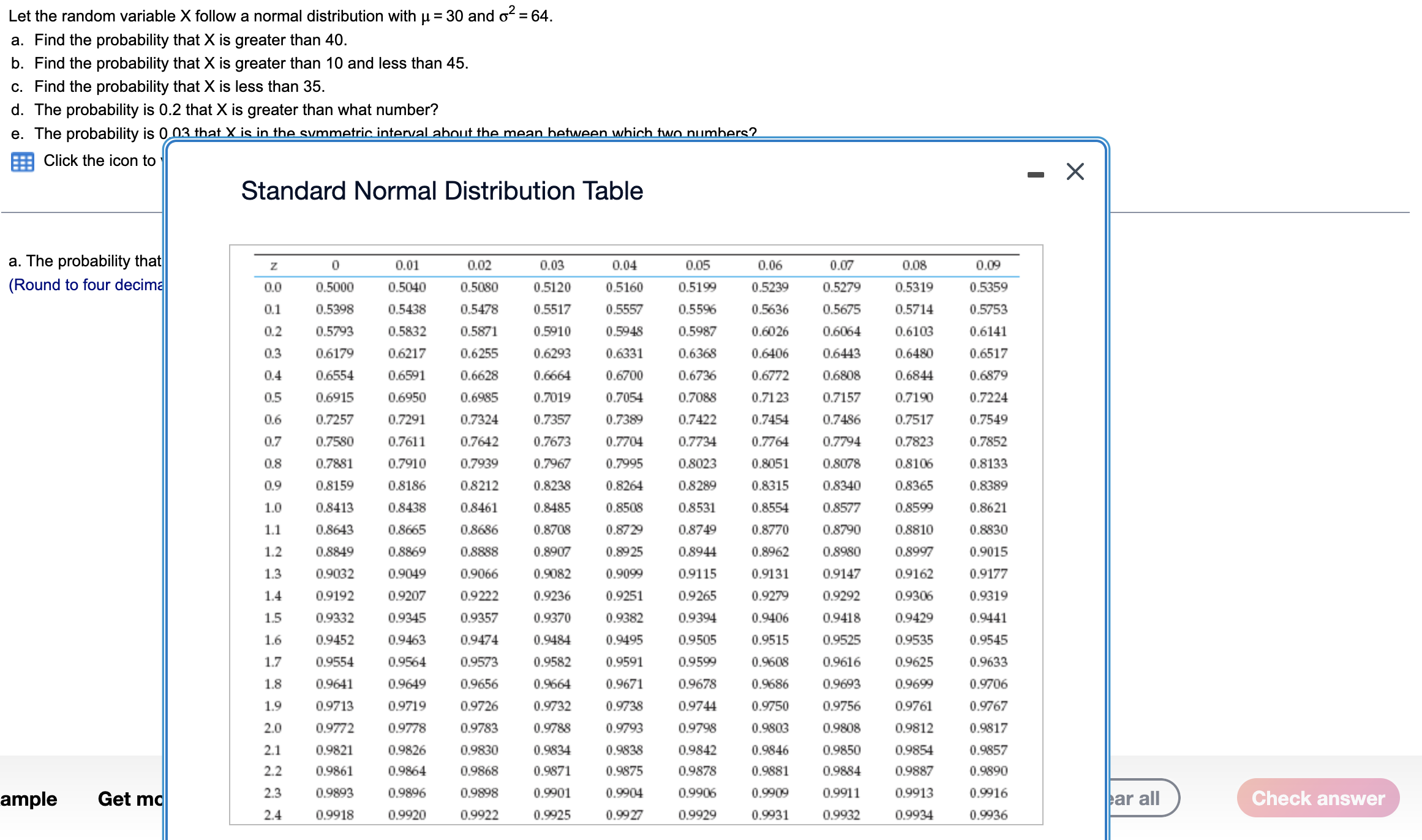Click the z column header in the table

click(x=274, y=264)
